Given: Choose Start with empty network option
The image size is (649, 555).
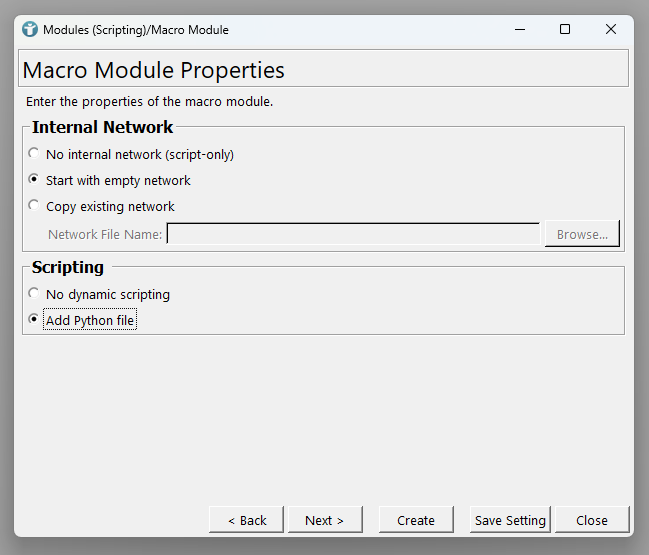Looking at the screenshot, I should click(x=35, y=180).
